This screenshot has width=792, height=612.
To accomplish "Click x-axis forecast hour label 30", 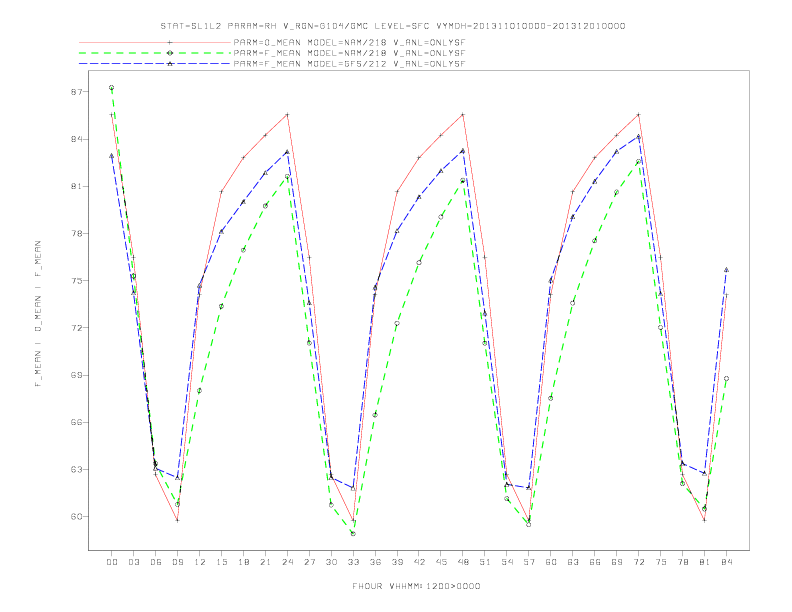I will coord(331,562).
